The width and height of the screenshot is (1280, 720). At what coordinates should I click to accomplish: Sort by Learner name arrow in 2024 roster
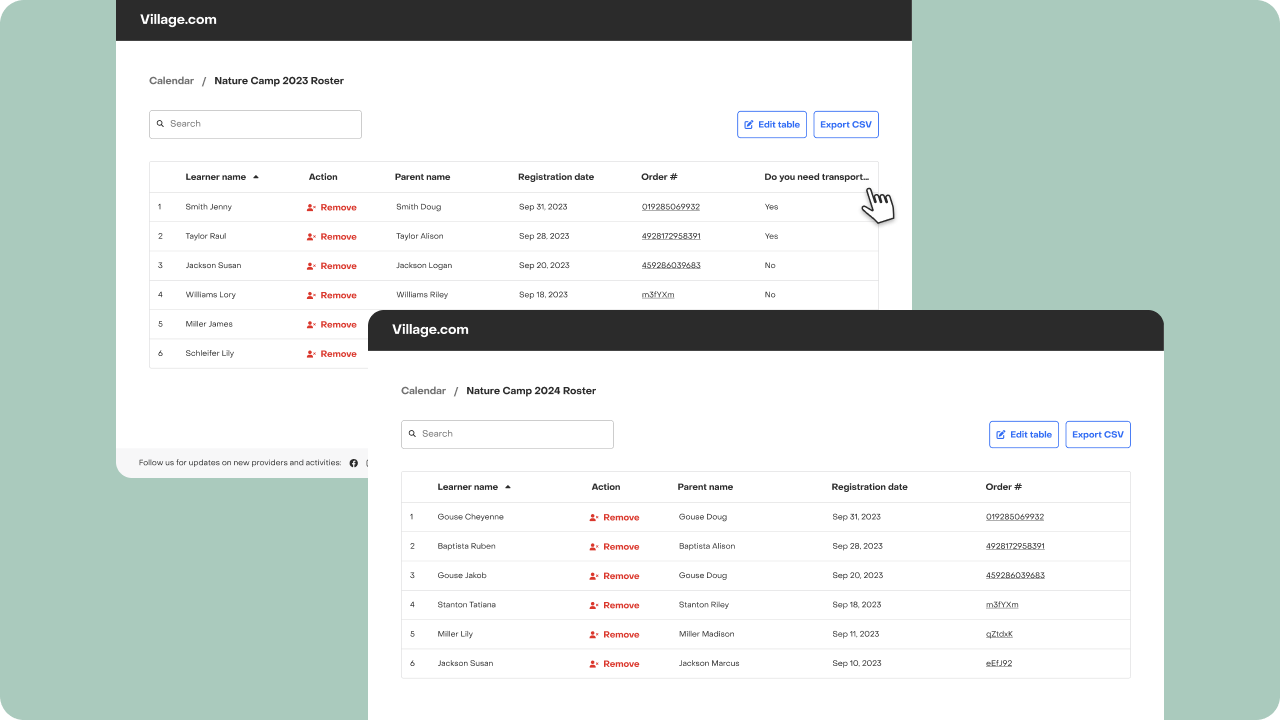click(508, 487)
